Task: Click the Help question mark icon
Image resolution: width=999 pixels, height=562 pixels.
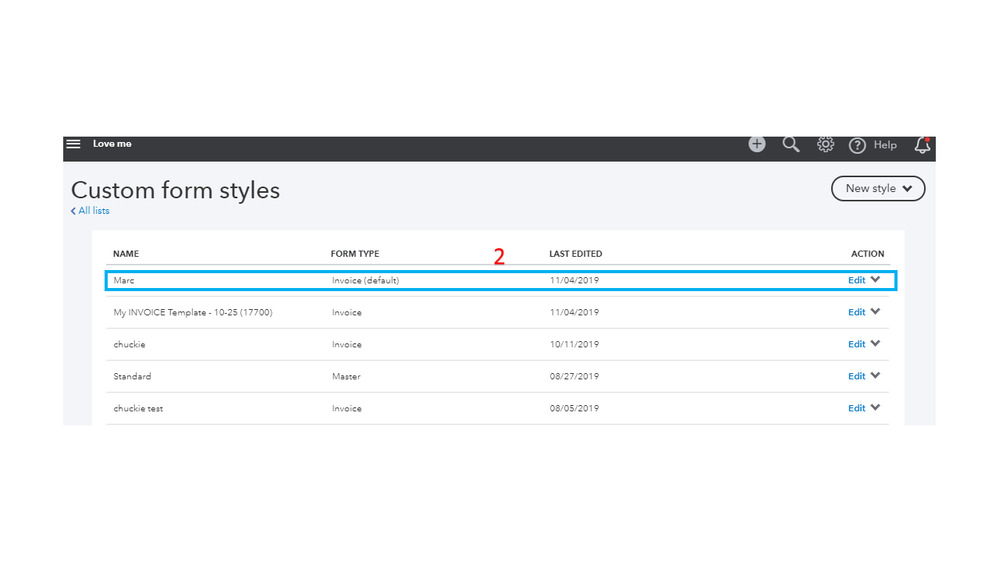Action: (x=857, y=145)
